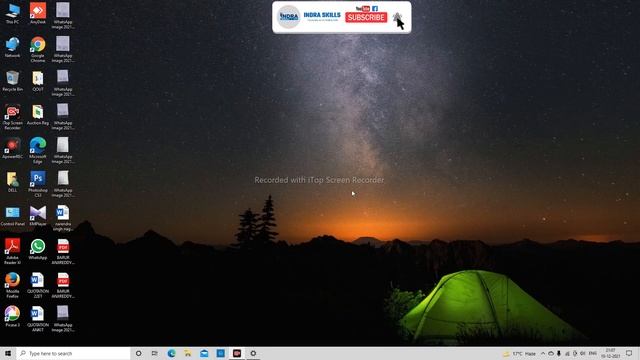Open Settings from the taskbar
The image size is (640, 360).
pos(253,353)
